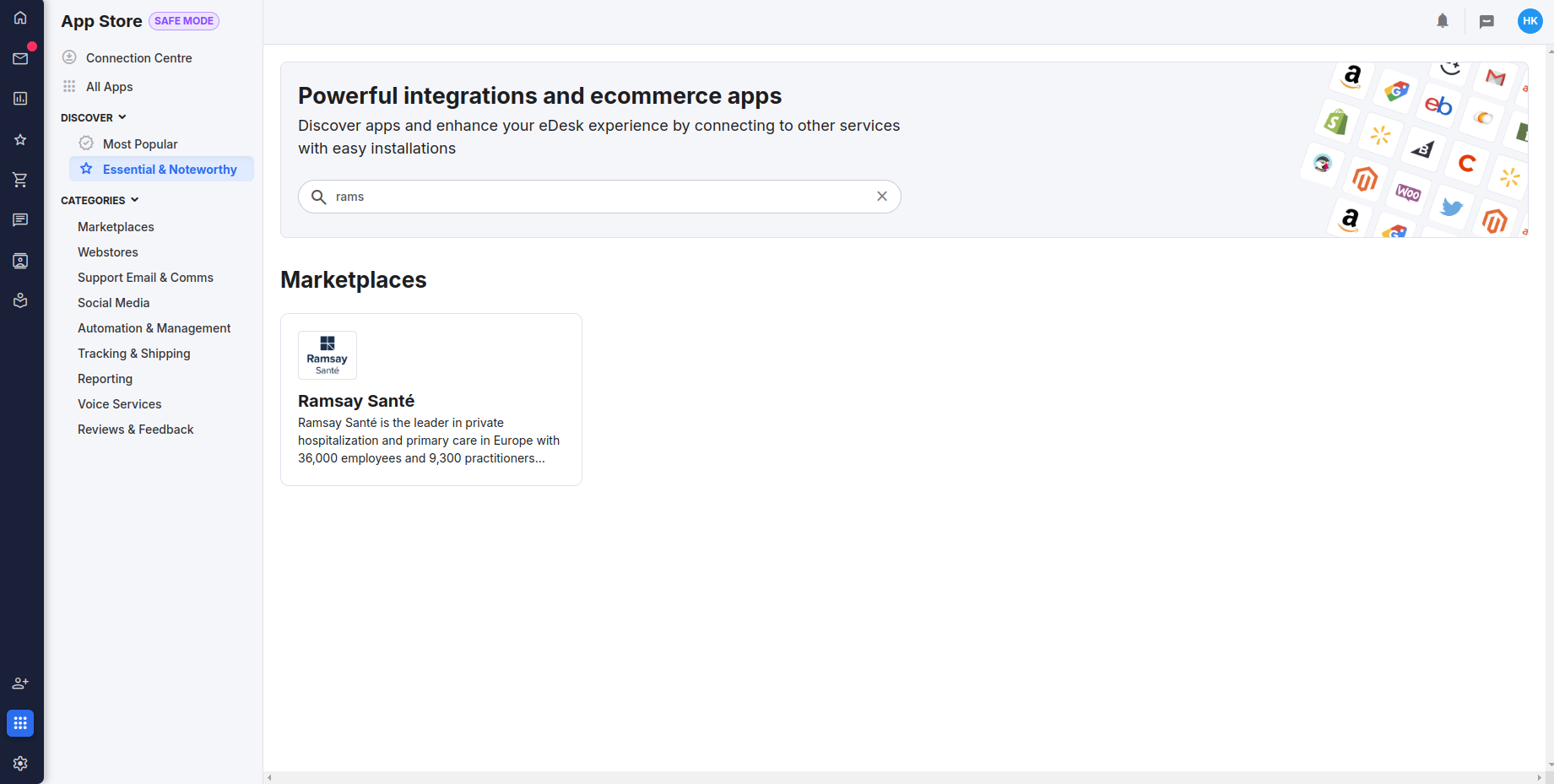1554x784 pixels.
Task: Switch to the Most Popular view
Action: click(139, 143)
